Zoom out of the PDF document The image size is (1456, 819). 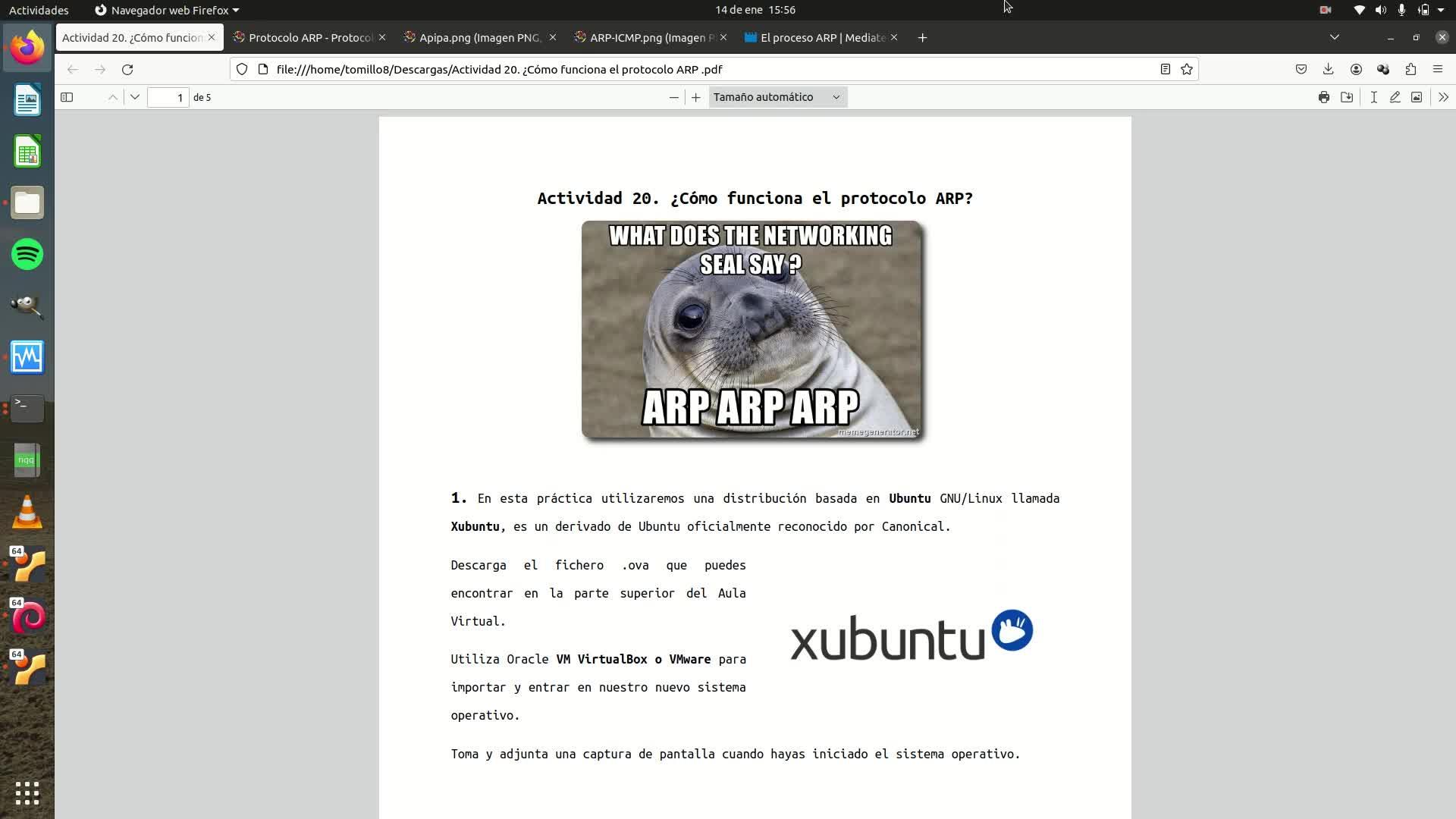pos(673,97)
